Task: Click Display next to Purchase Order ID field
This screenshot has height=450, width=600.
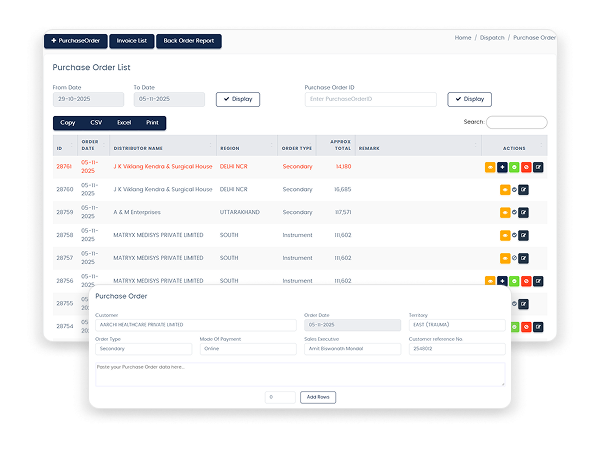Action: tap(470, 99)
